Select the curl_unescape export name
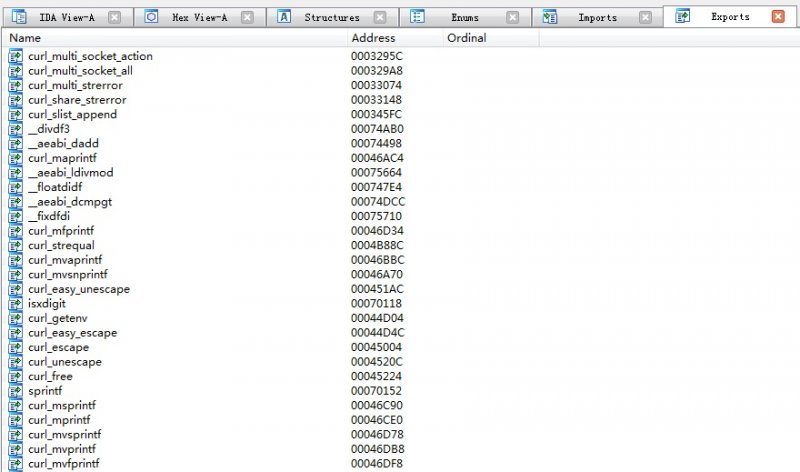The image size is (800, 472). click(65, 362)
